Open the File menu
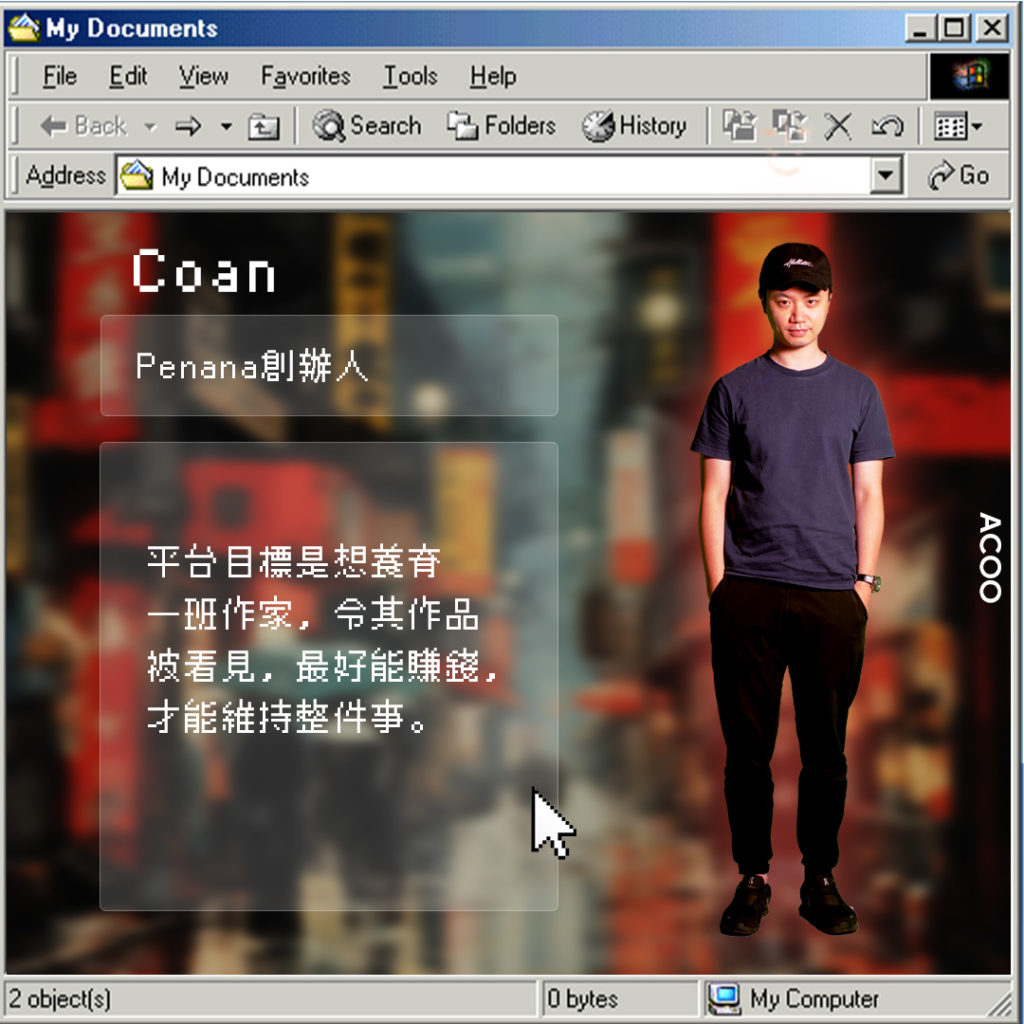1024x1024 pixels. (60, 76)
